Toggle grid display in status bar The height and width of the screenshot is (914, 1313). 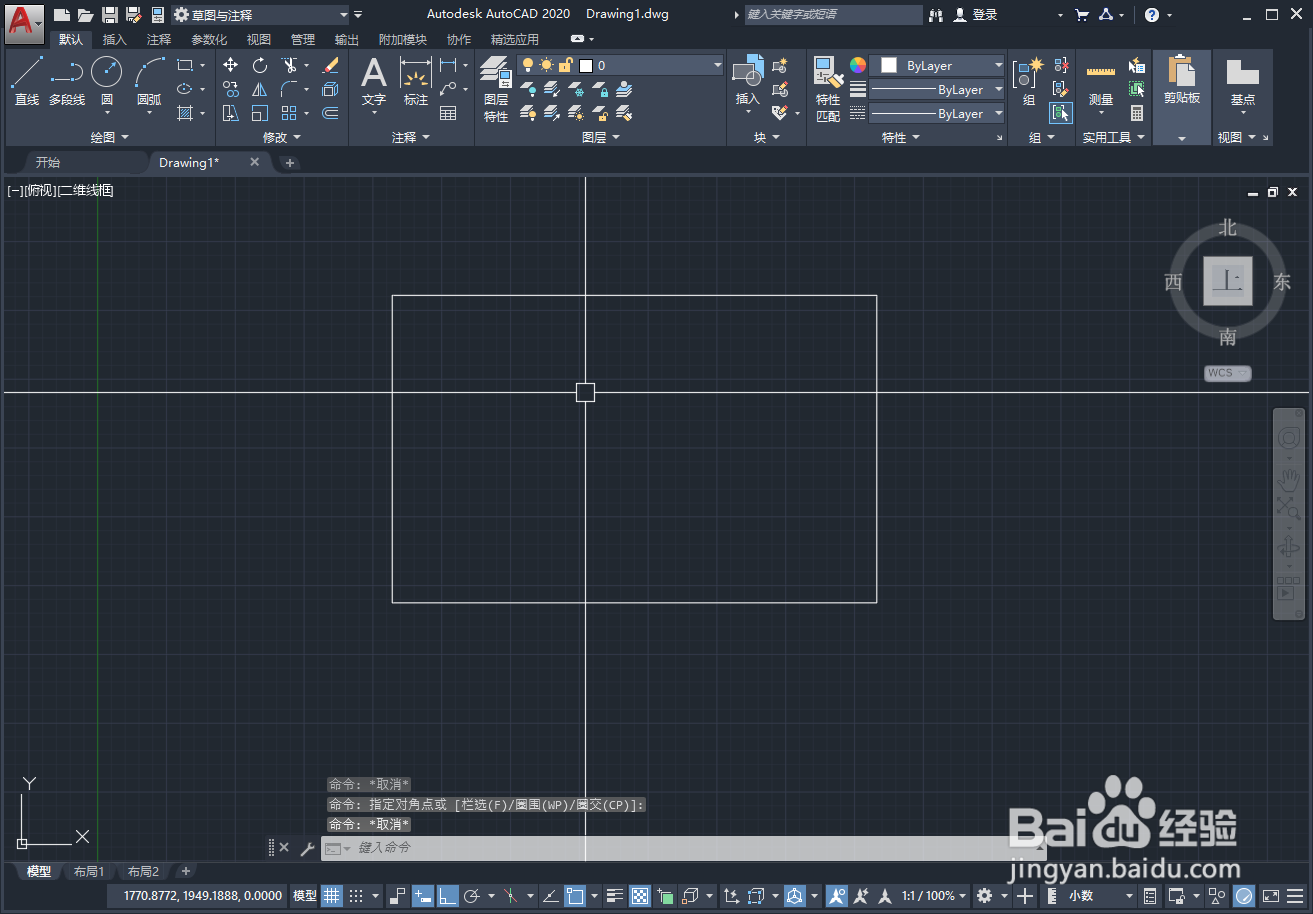331,896
